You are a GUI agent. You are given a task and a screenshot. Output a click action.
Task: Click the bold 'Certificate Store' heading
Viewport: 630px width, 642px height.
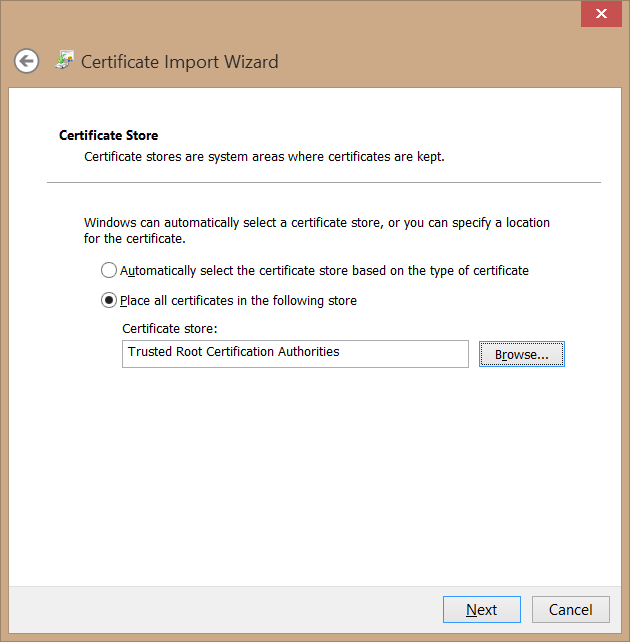tap(109, 135)
